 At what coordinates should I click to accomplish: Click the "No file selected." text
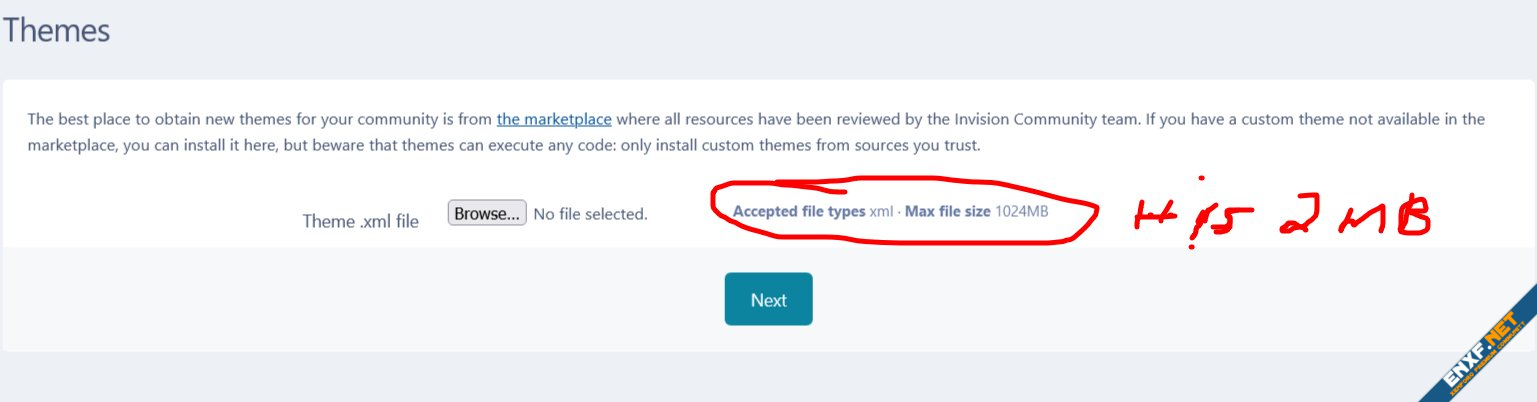click(590, 214)
